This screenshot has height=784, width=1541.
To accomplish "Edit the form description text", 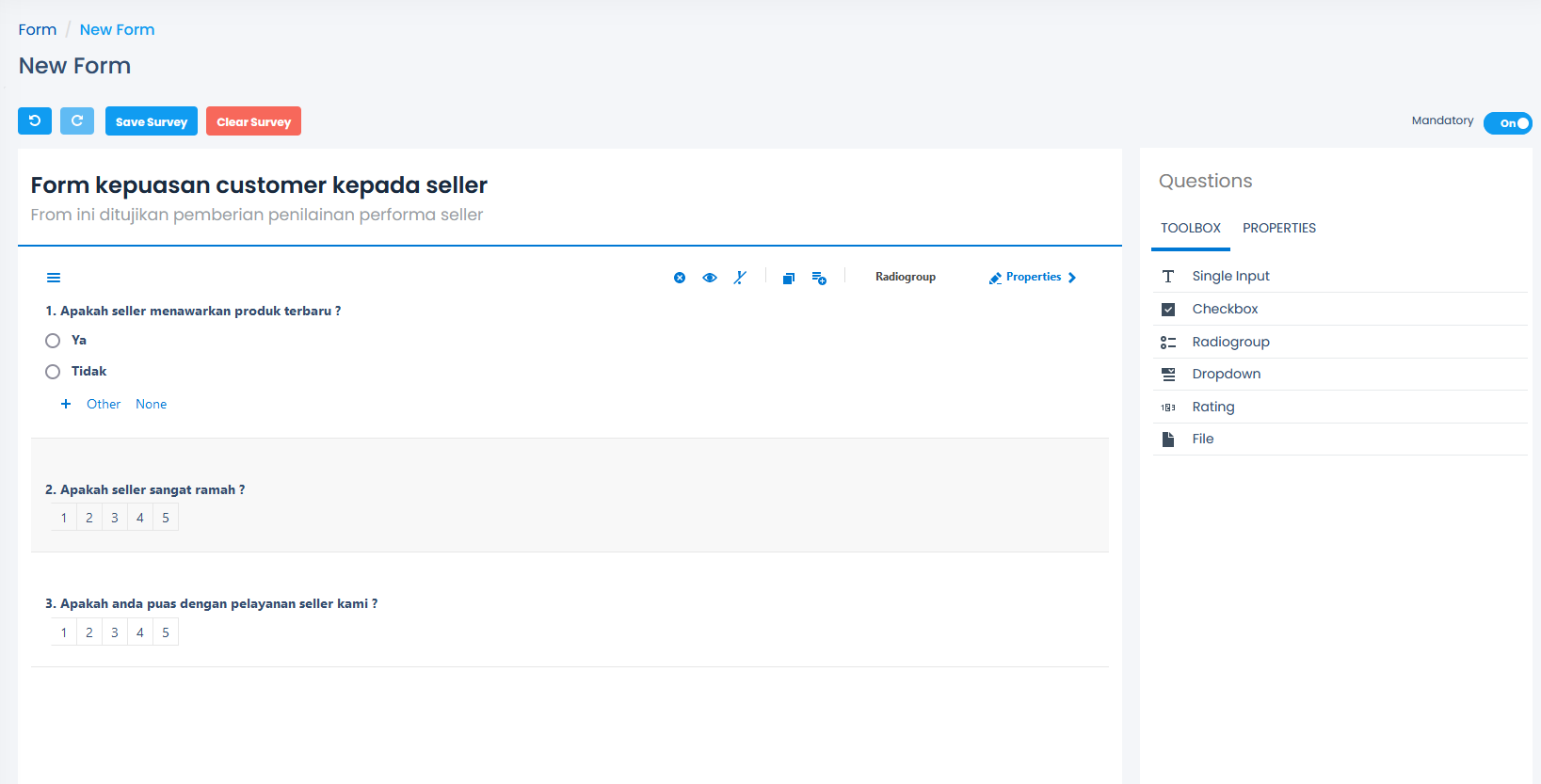I will [257, 215].
